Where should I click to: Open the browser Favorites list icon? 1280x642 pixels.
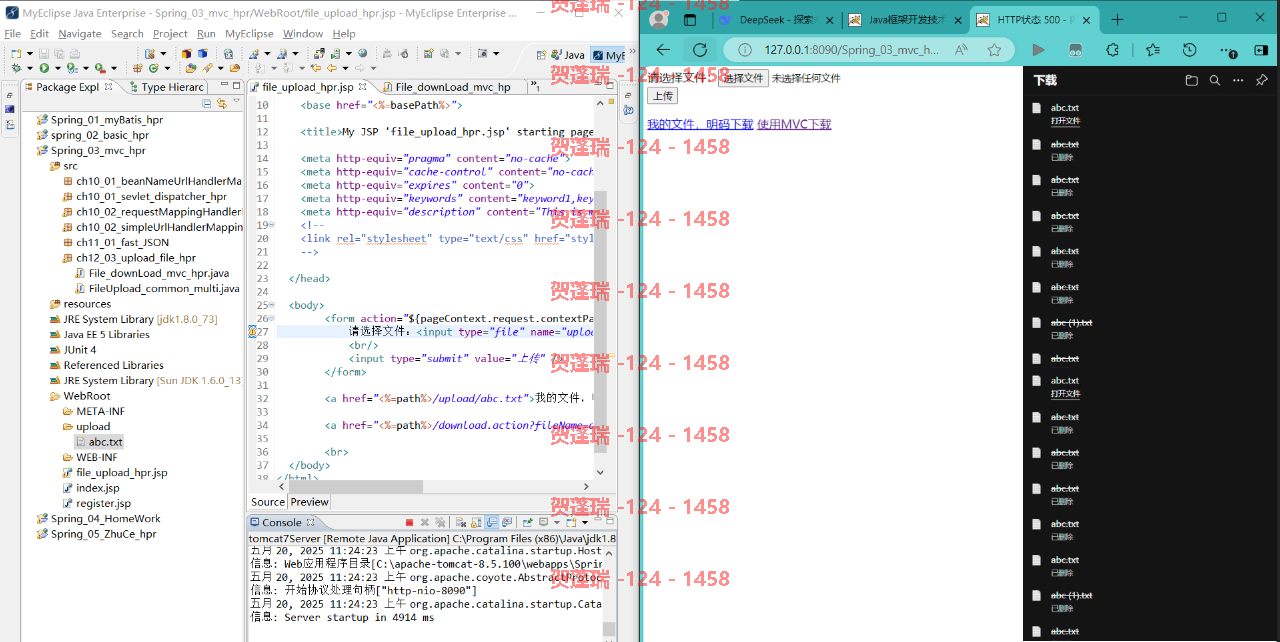coord(1152,49)
